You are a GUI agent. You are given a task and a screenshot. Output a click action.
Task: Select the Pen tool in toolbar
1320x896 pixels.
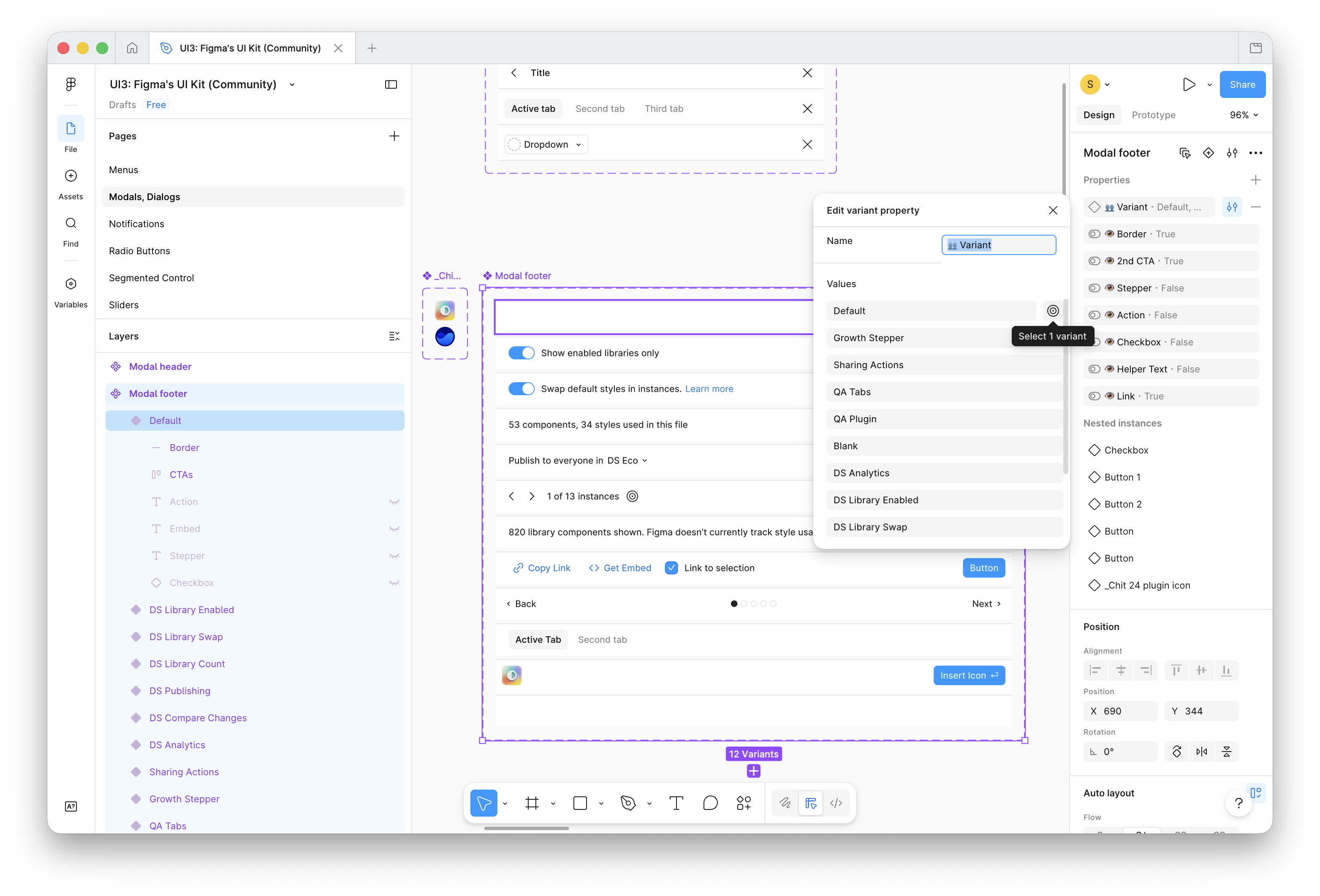pyautogui.click(x=627, y=803)
